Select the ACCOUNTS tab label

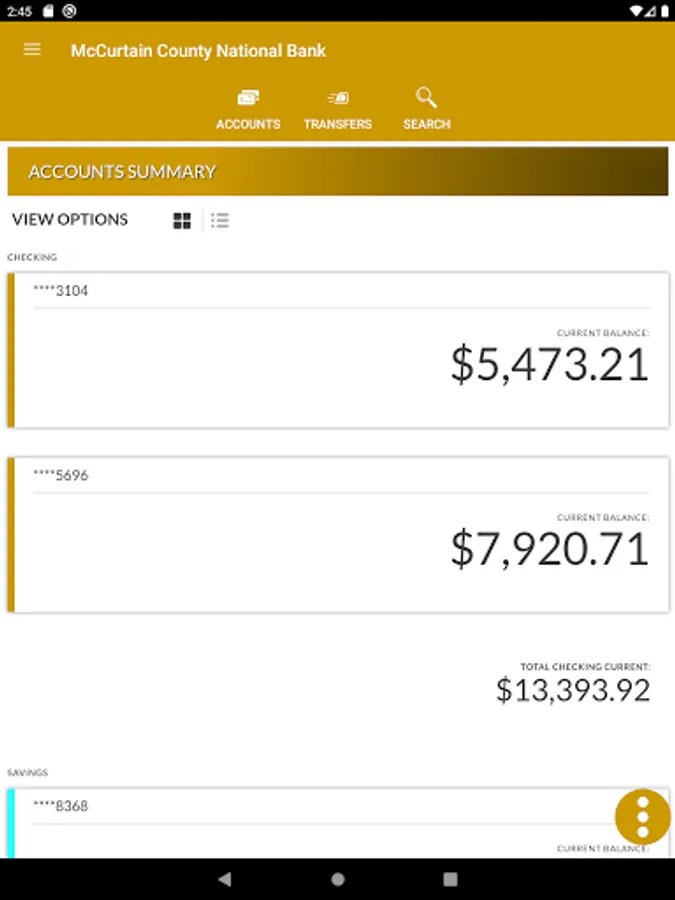[x=248, y=124]
